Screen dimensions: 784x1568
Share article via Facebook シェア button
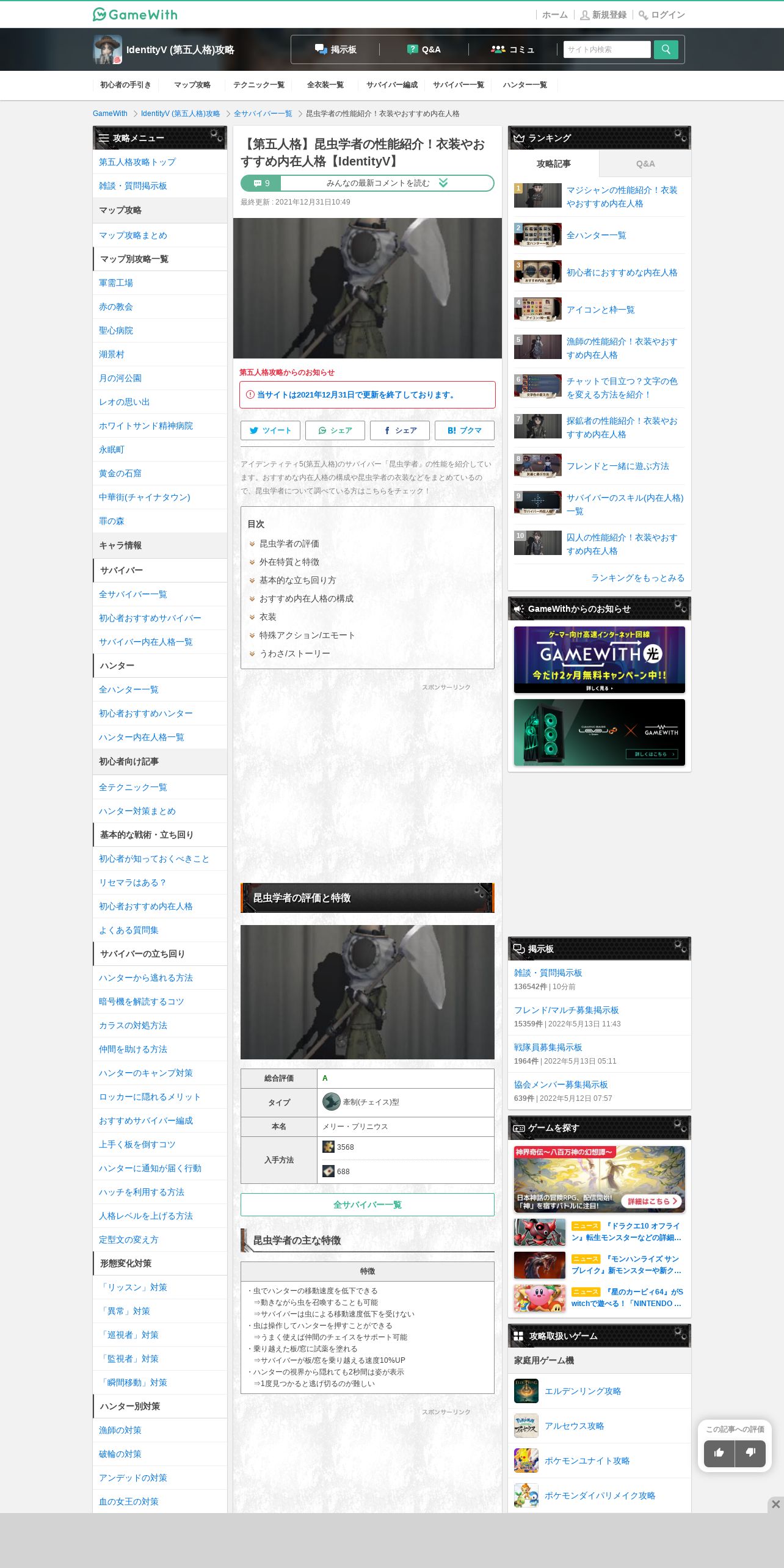point(400,430)
